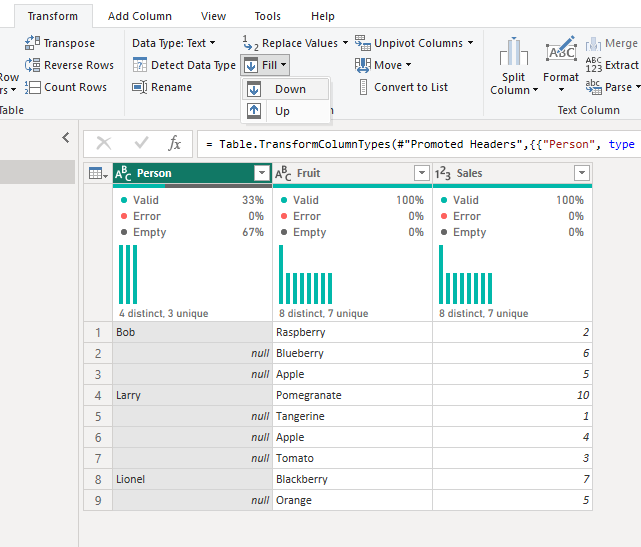The width and height of the screenshot is (641, 547).
Task: Open the Sales column filter dropdown
Action: pos(581,173)
